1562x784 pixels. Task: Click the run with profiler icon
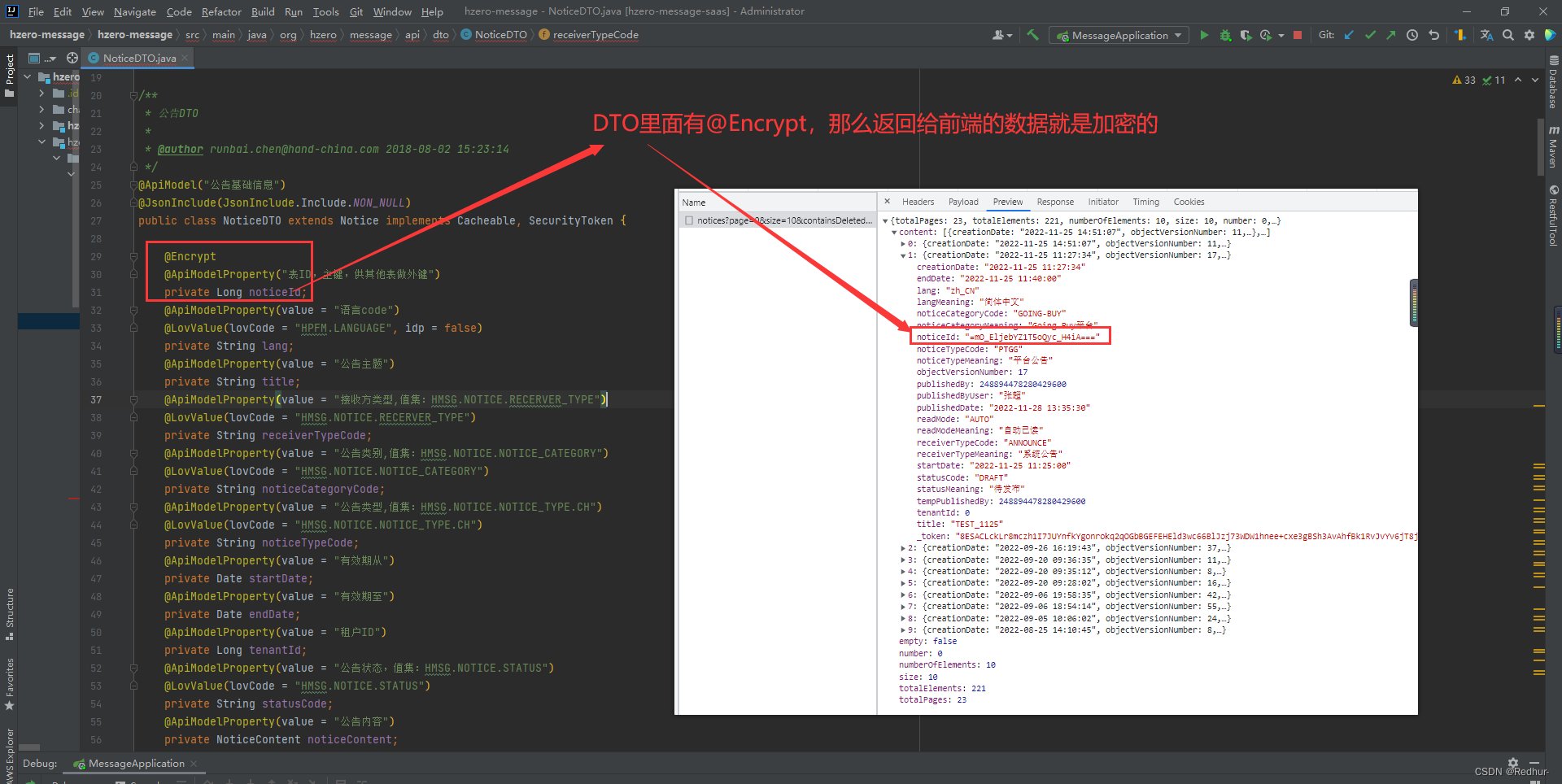pyautogui.click(x=1266, y=35)
